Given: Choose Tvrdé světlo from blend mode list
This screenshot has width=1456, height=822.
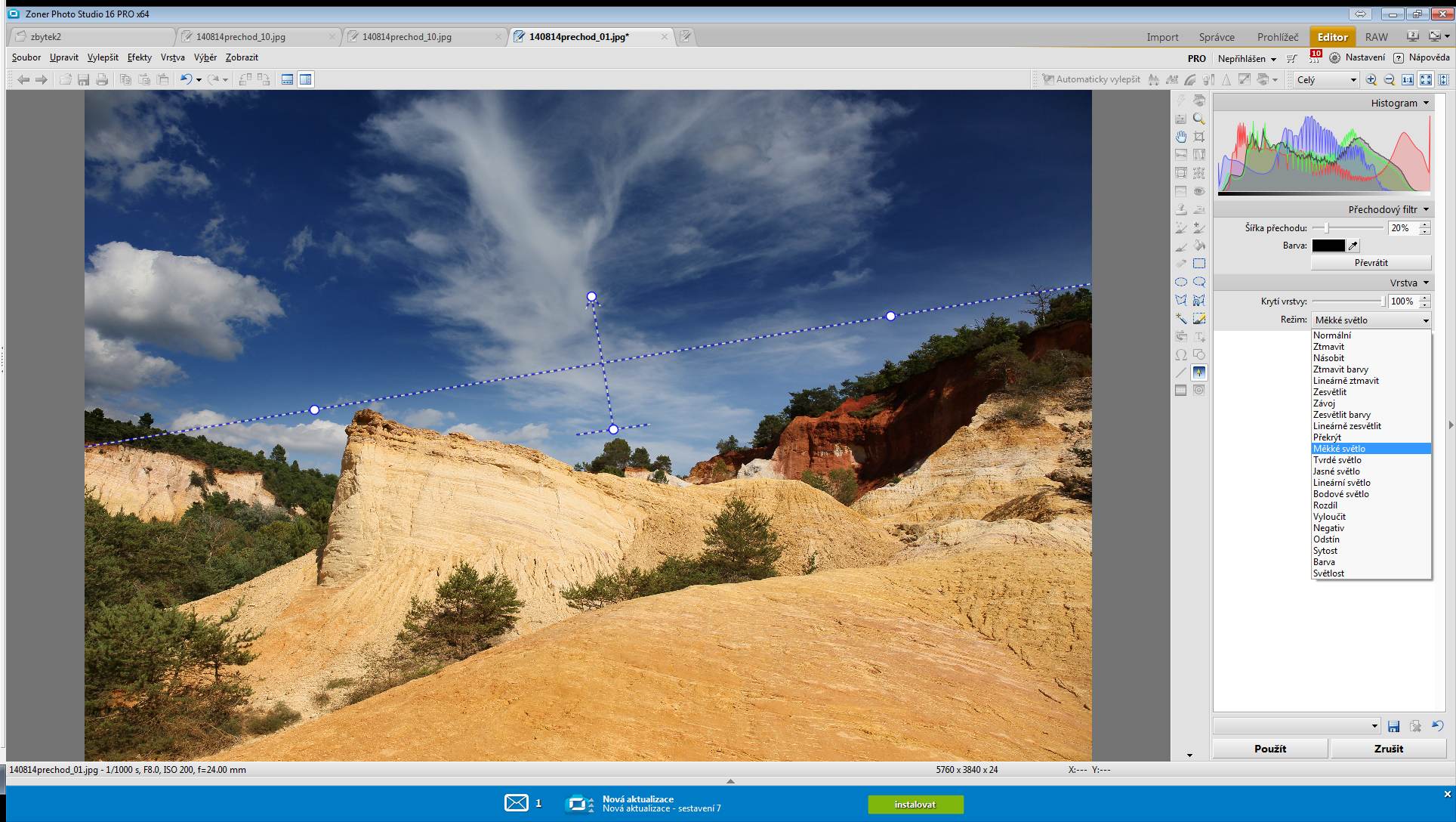Looking at the screenshot, I should point(1337,460).
